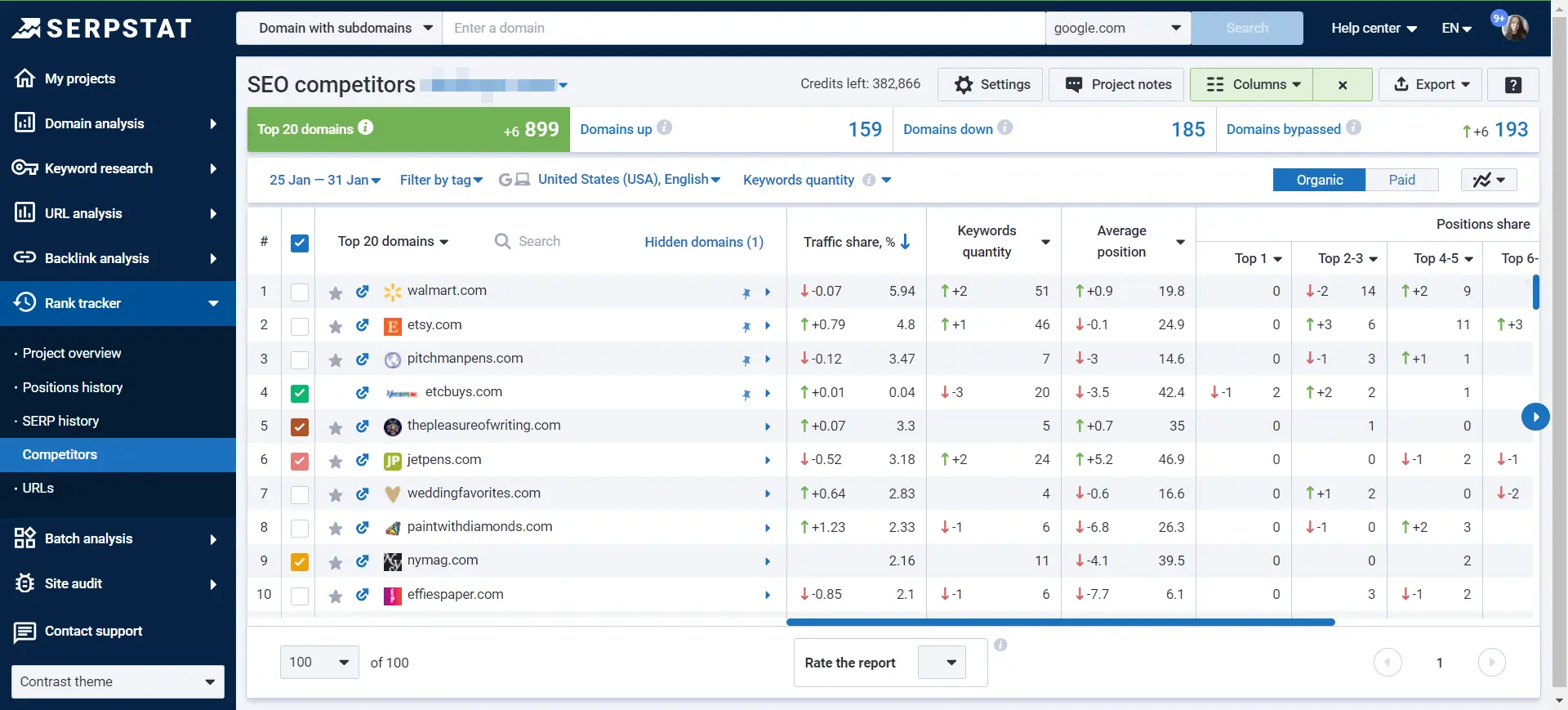Expand walmart.com row arrow
The width and height of the screenshot is (1568, 710).
pos(768,292)
